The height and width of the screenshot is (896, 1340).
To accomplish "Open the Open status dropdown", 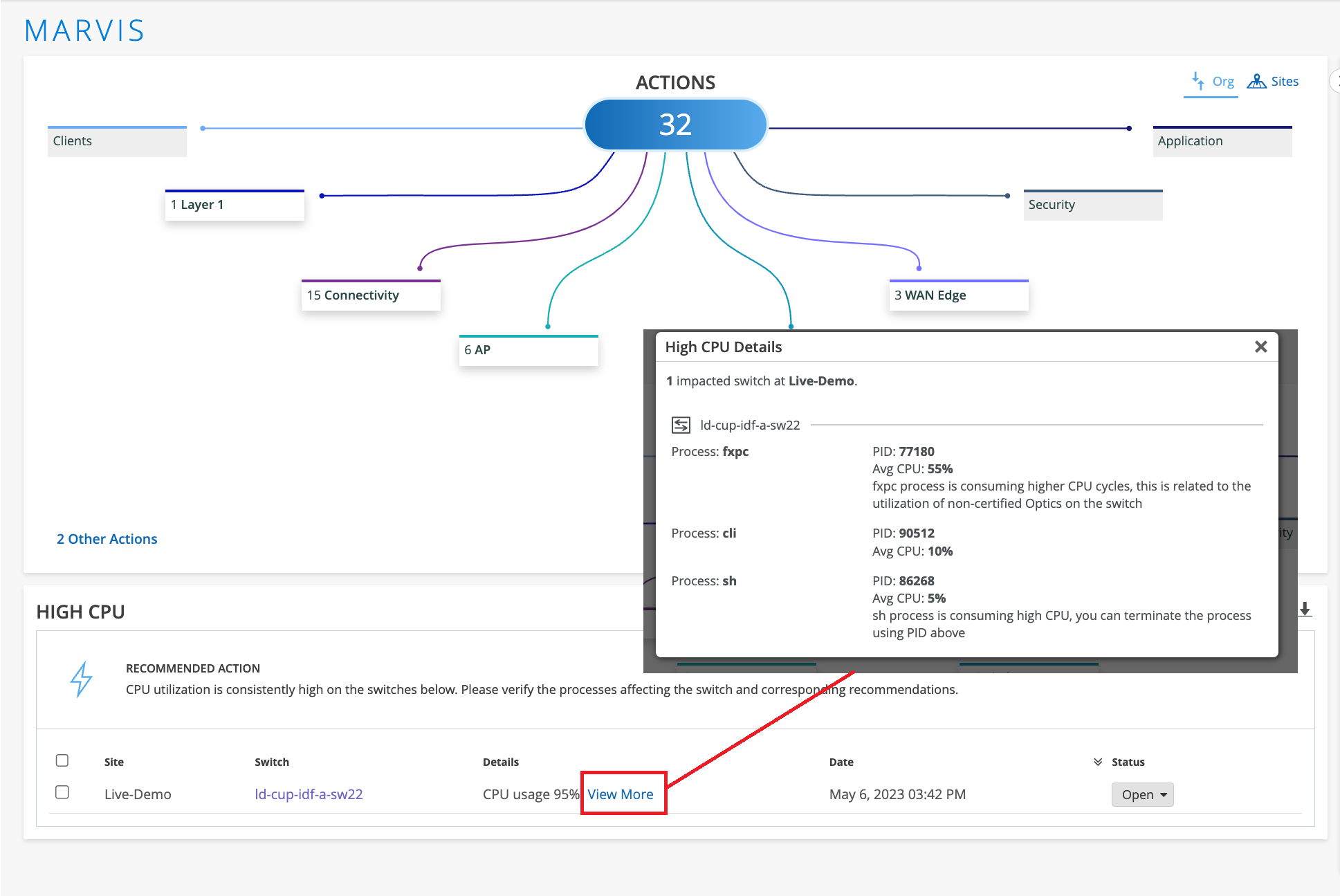I will (1142, 794).
